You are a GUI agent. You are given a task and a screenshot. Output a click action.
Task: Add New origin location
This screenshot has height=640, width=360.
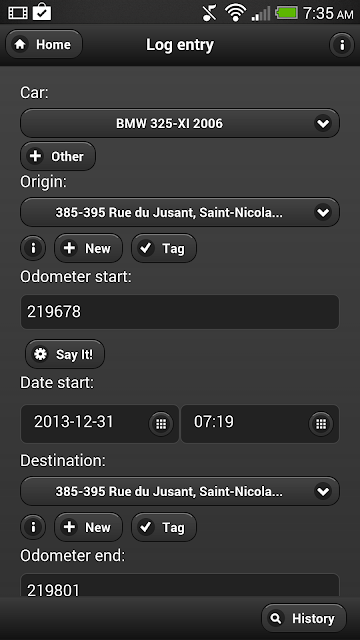[x=88, y=248]
